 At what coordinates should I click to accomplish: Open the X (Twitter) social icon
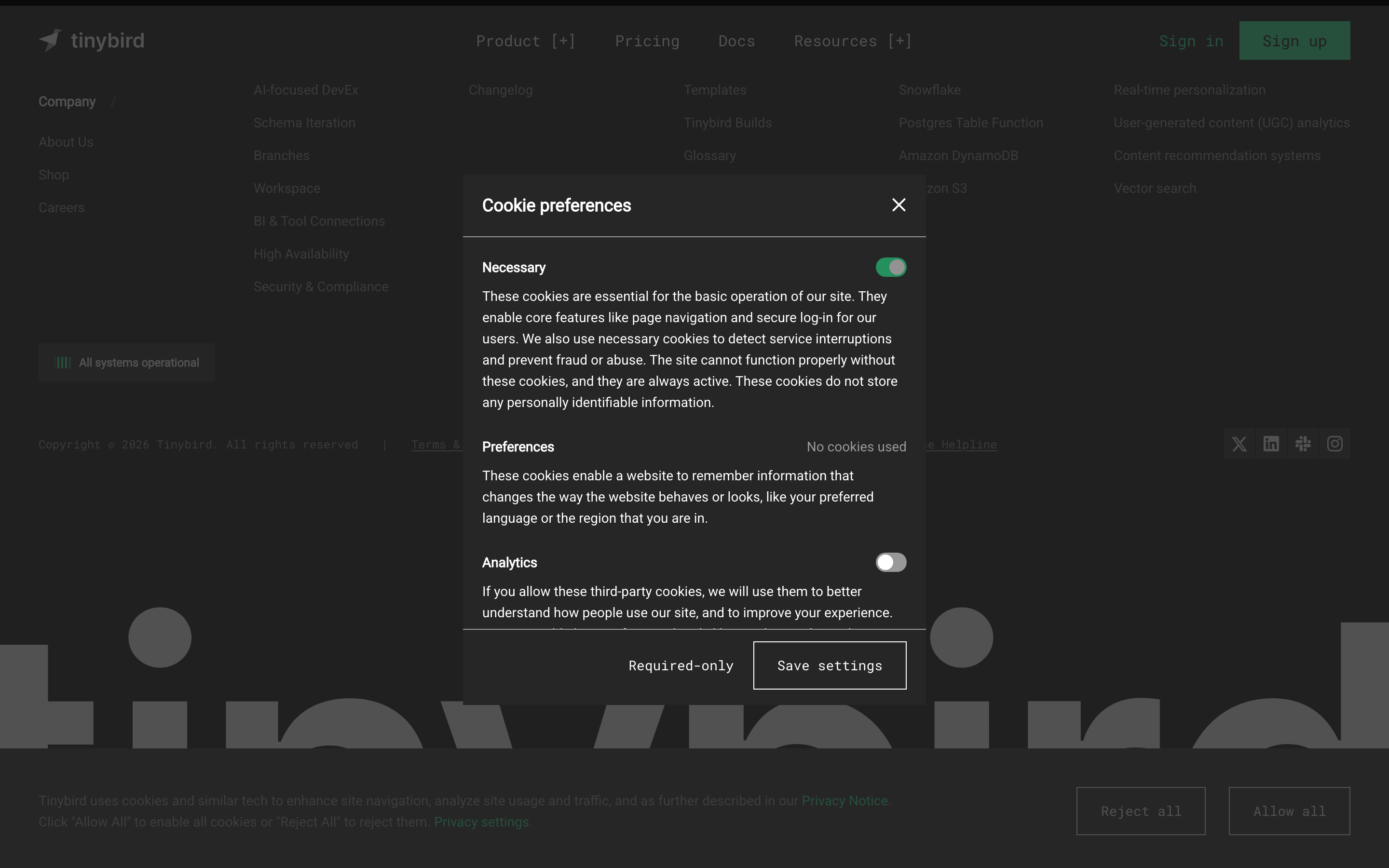[x=1239, y=444]
